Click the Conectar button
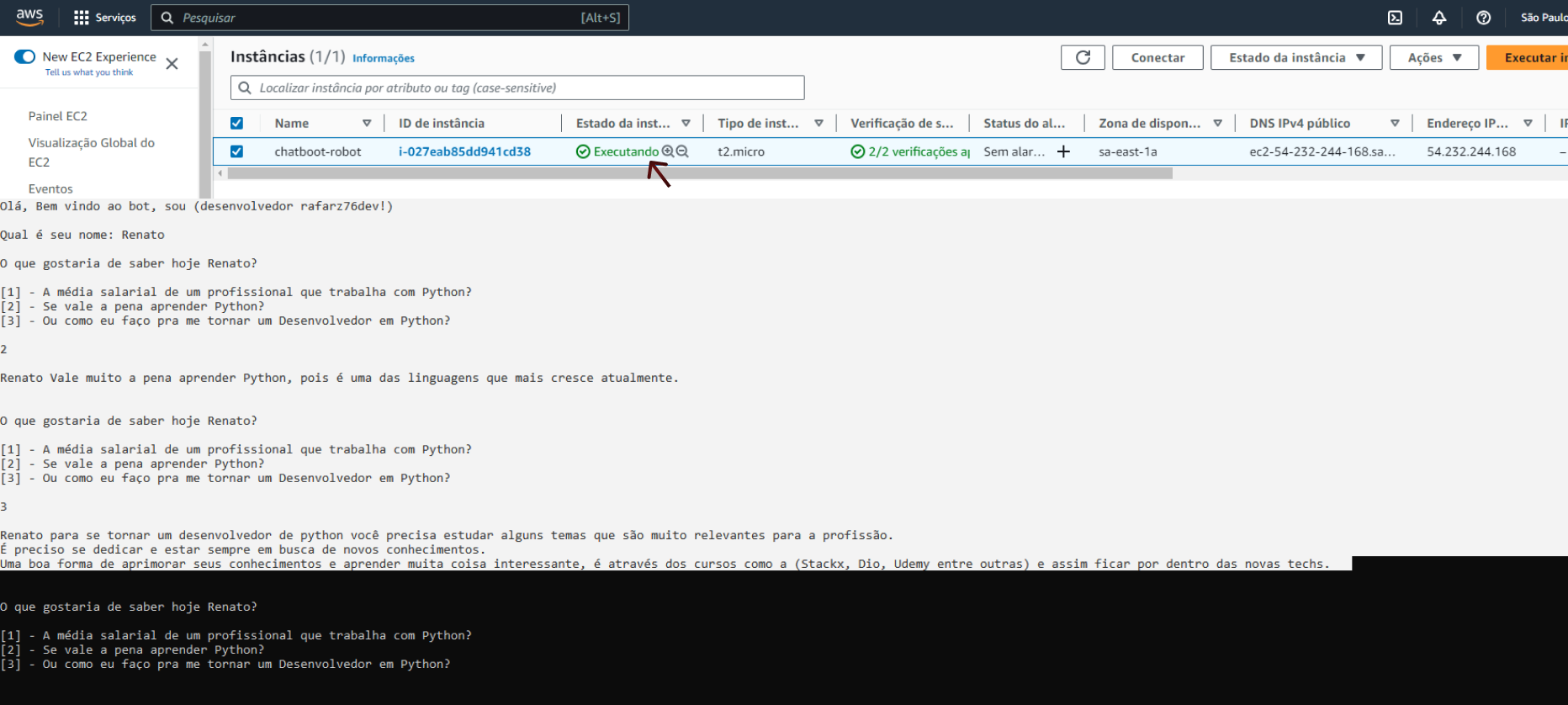 coord(1157,57)
